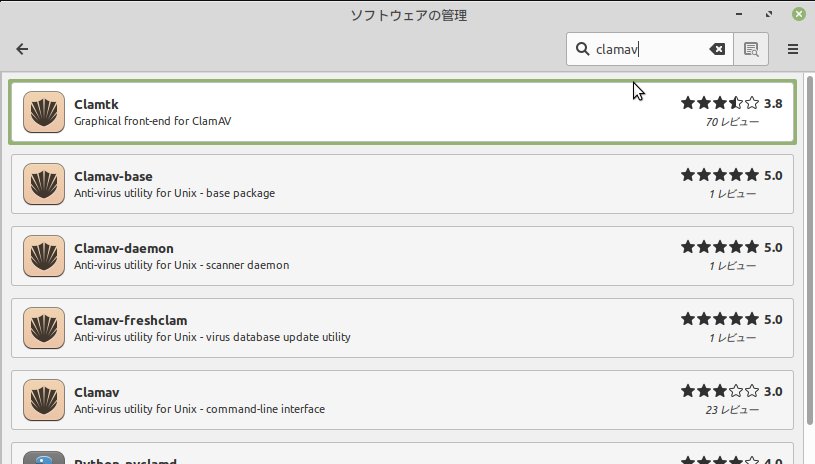Viewport: 815px width, 464px height.
Task: Click the Clamav-daemon package icon
Action: pos(43,256)
